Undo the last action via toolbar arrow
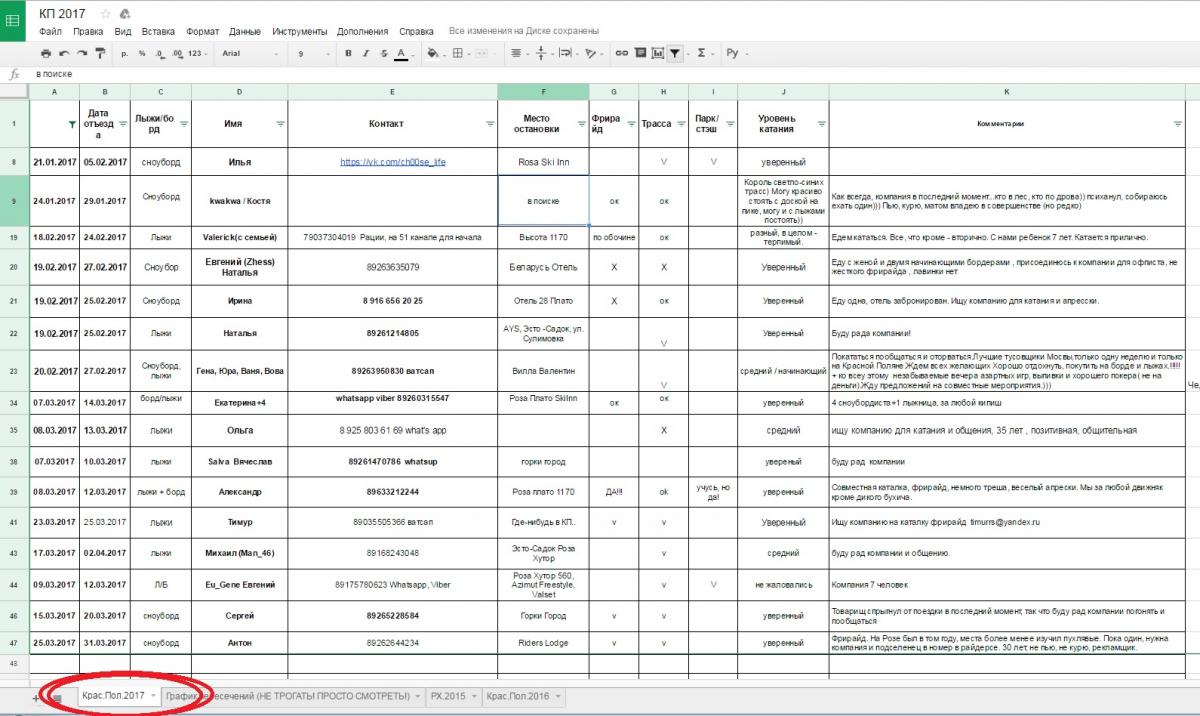The height and width of the screenshot is (716, 1200). pos(64,53)
